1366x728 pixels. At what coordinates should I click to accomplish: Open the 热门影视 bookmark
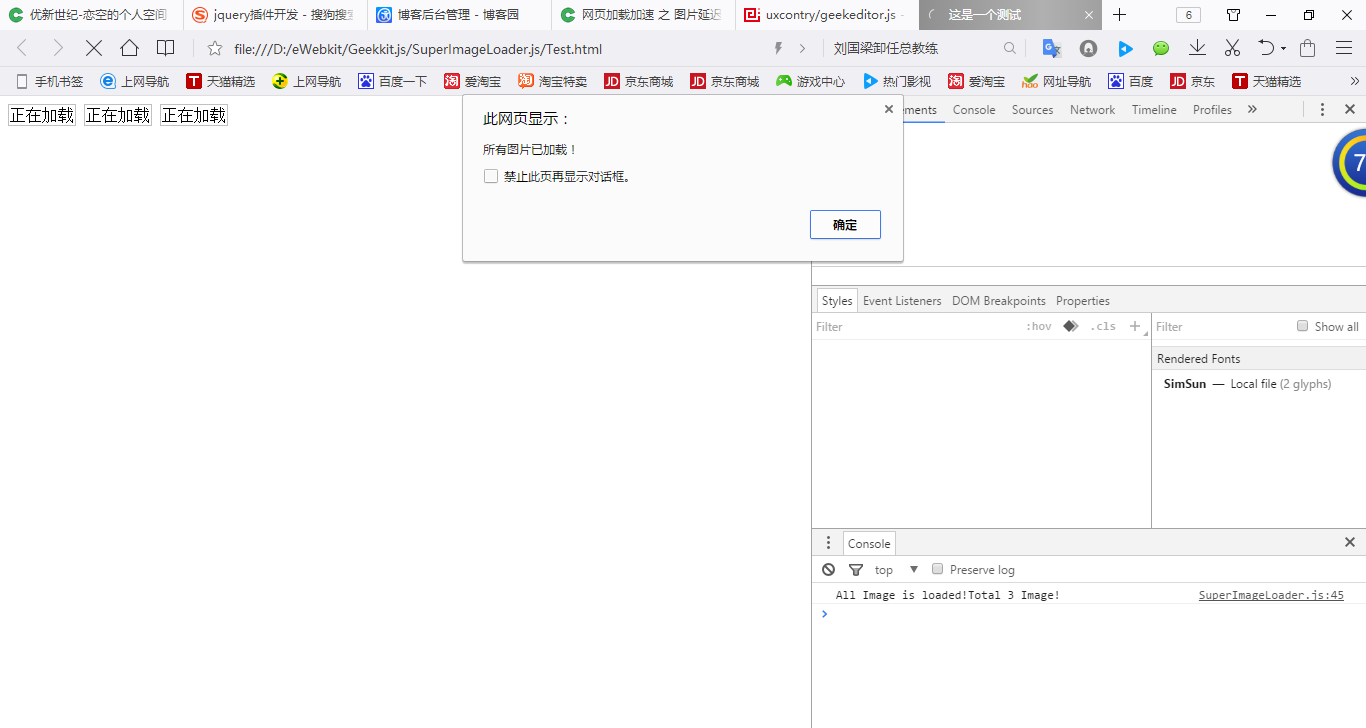897,82
